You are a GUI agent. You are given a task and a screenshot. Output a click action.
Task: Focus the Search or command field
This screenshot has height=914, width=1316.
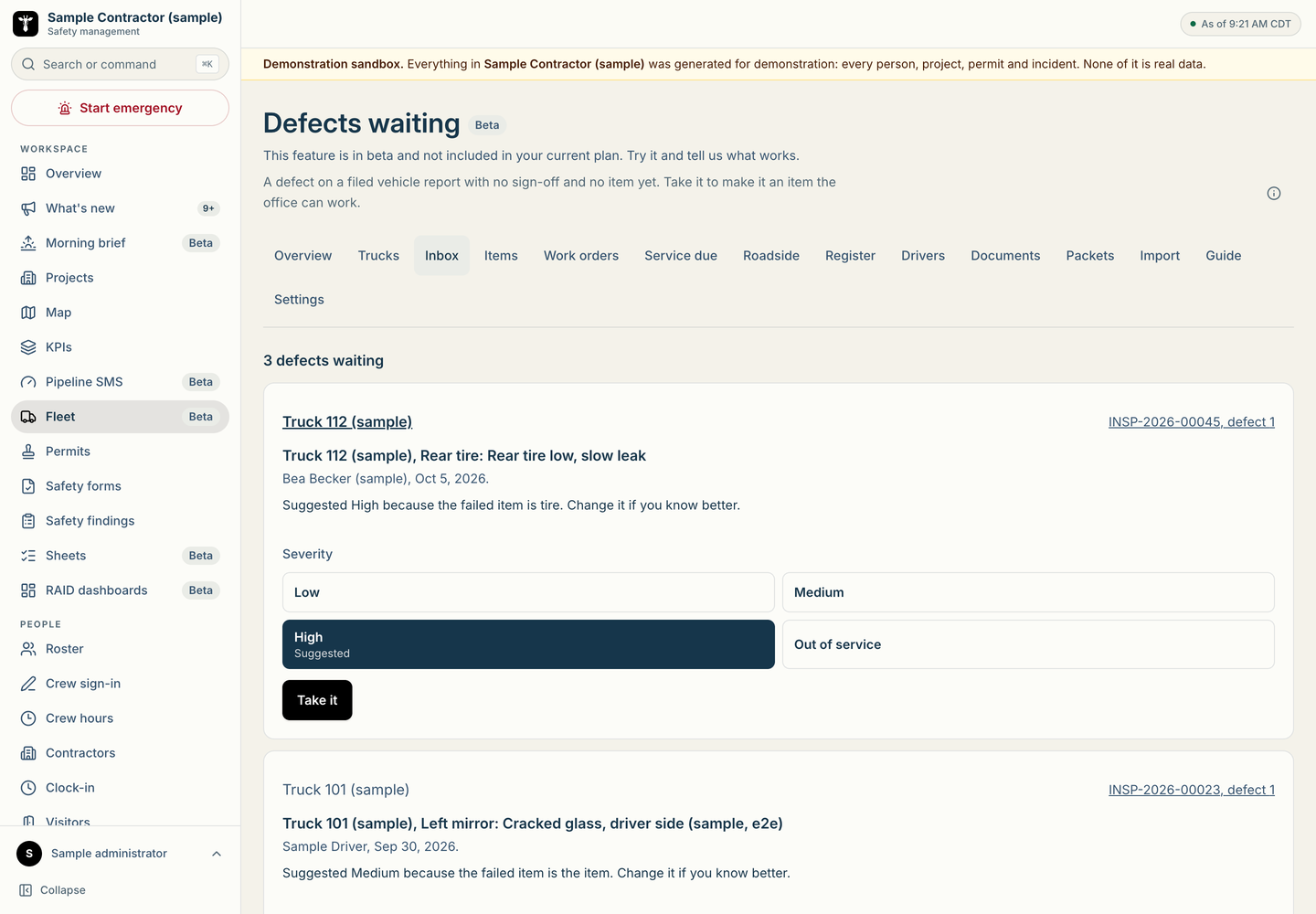tap(120, 64)
